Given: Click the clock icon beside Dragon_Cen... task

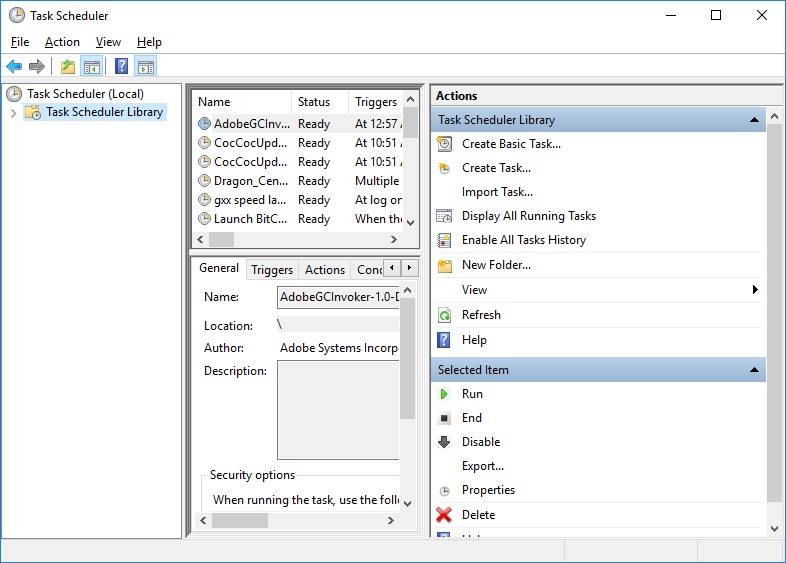Looking at the screenshot, I should point(205,180).
